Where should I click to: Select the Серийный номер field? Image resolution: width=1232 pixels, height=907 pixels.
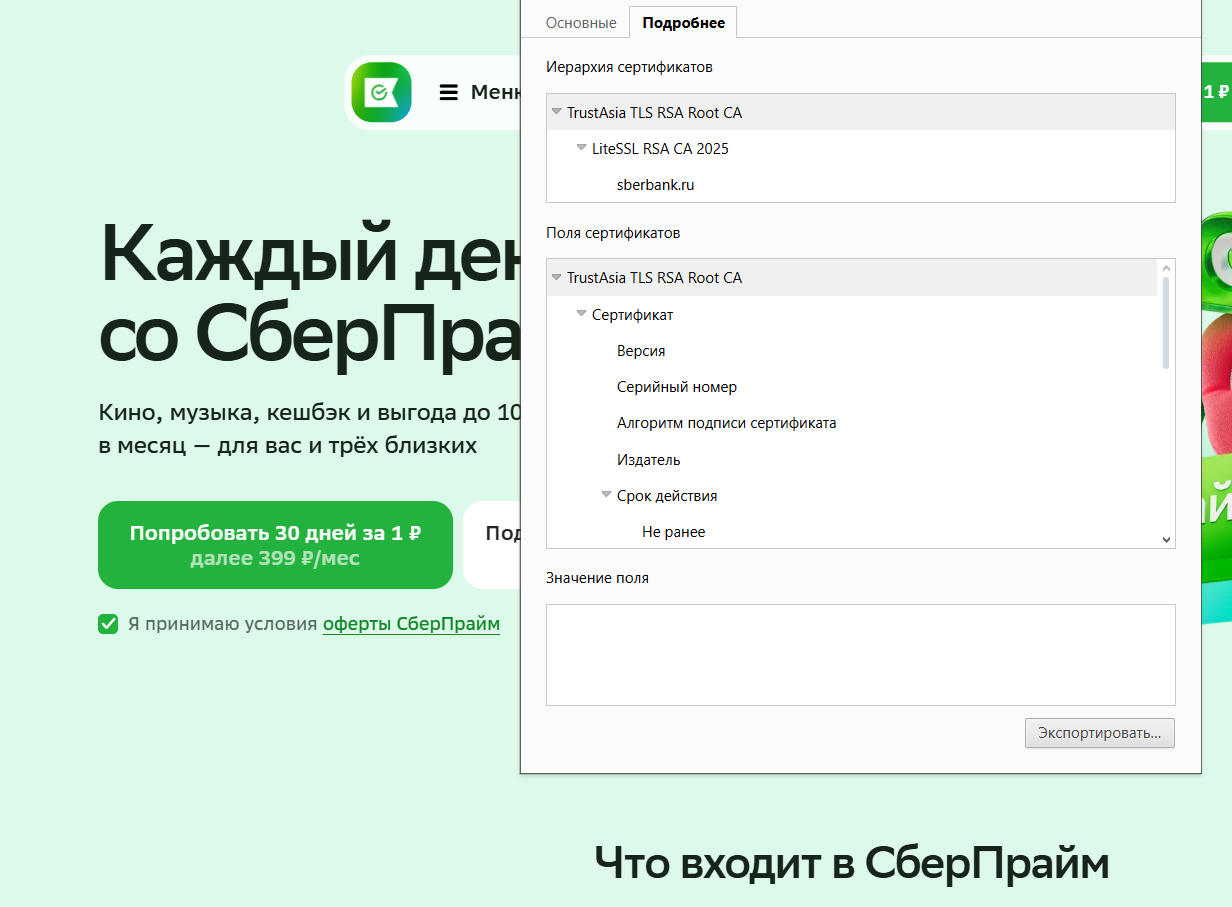point(677,387)
